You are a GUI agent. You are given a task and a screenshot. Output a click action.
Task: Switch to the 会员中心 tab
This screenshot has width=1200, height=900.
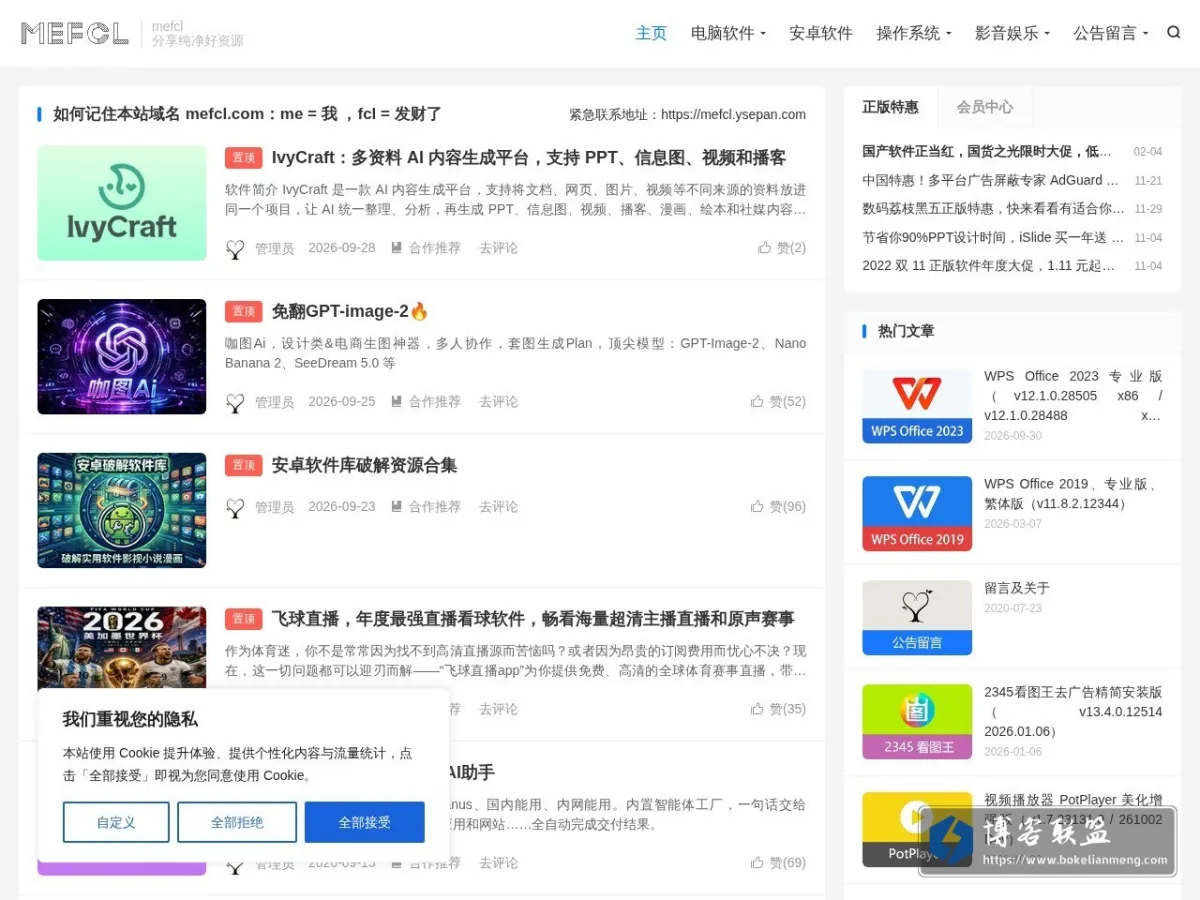click(985, 106)
